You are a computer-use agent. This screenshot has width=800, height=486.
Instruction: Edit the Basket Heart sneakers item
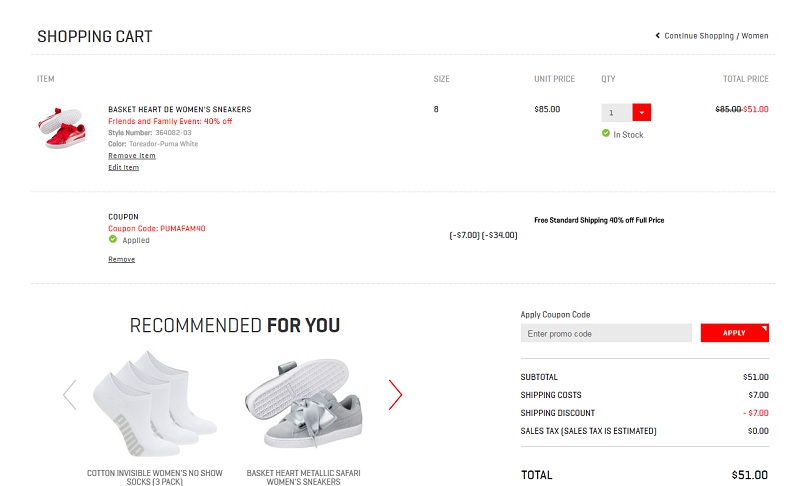pyautogui.click(x=123, y=167)
